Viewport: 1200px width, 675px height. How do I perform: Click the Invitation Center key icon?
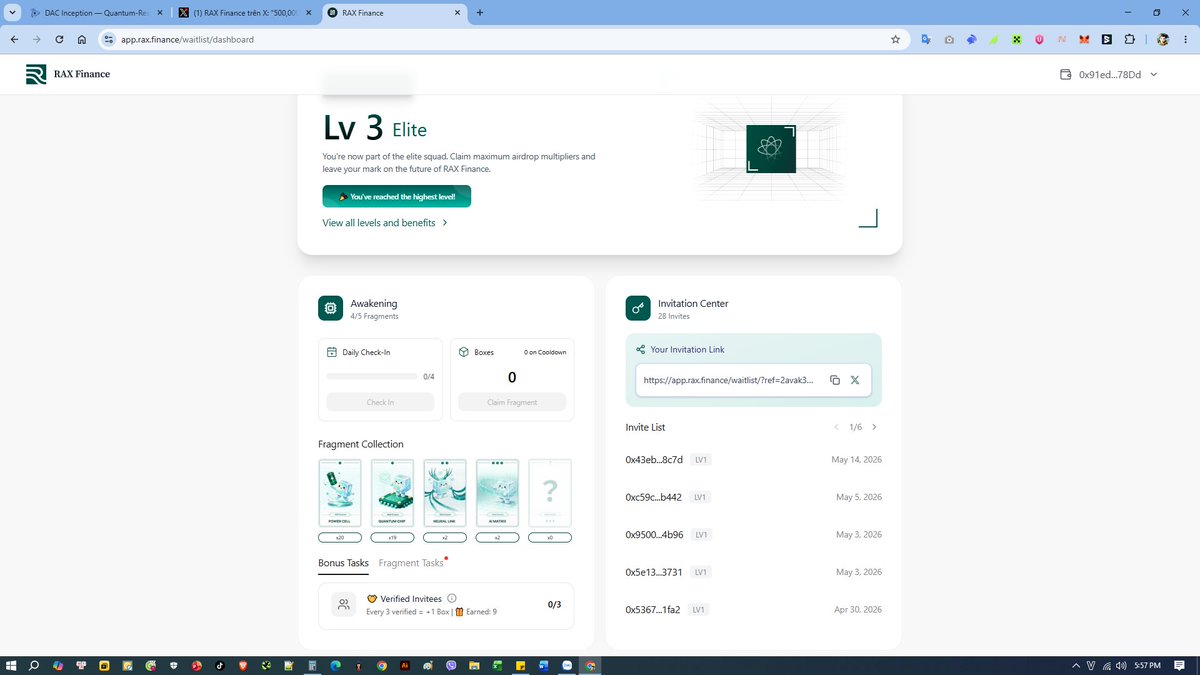[x=638, y=308]
